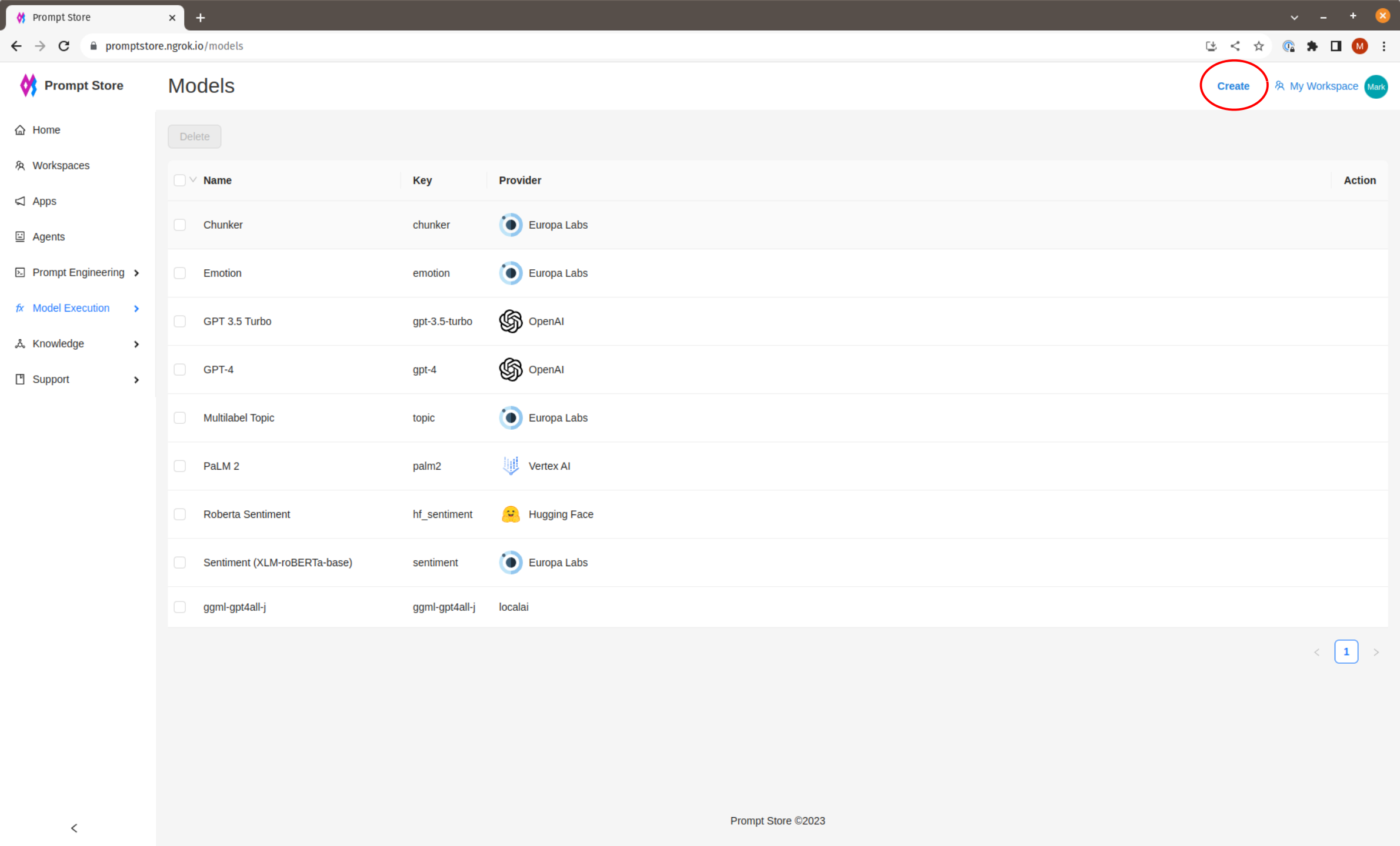Click the Apps megaphone icon
Viewport: 1400px width, 846px height.
(20, 201)
